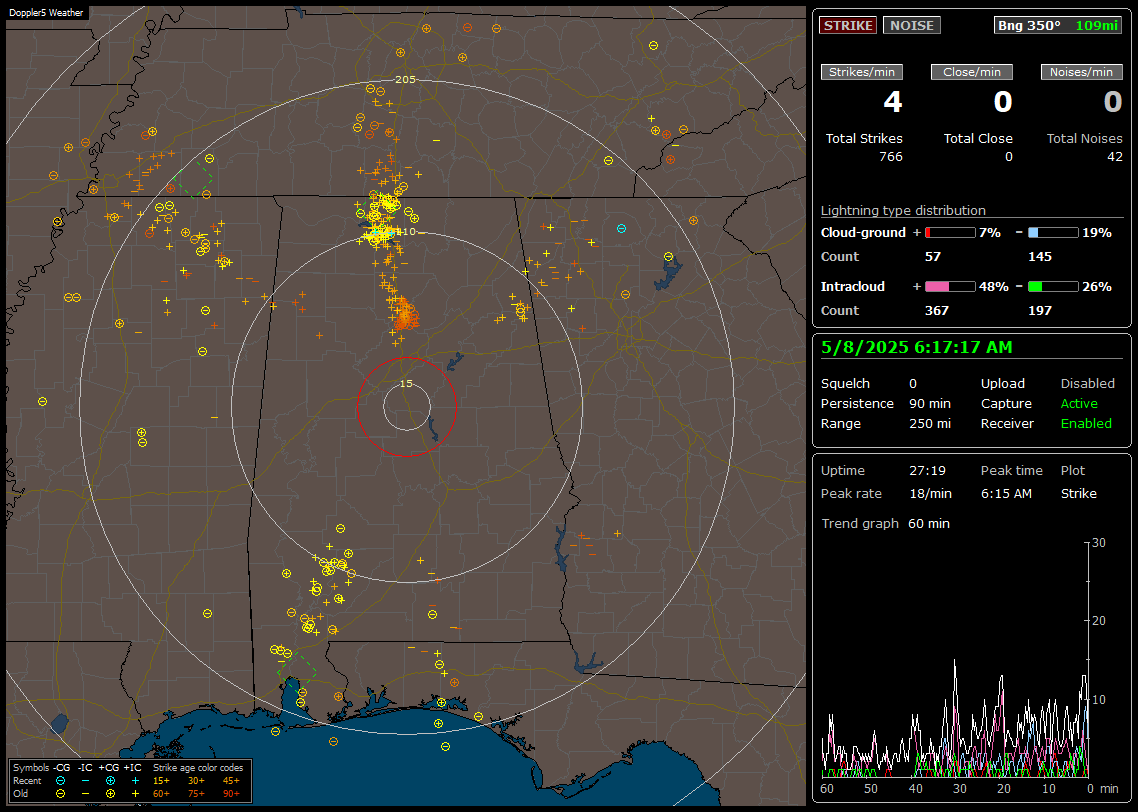The width and height of the screenshot is (1138, 812).
Task: Click the Persistence value 90 min
Action: [930, 403]
